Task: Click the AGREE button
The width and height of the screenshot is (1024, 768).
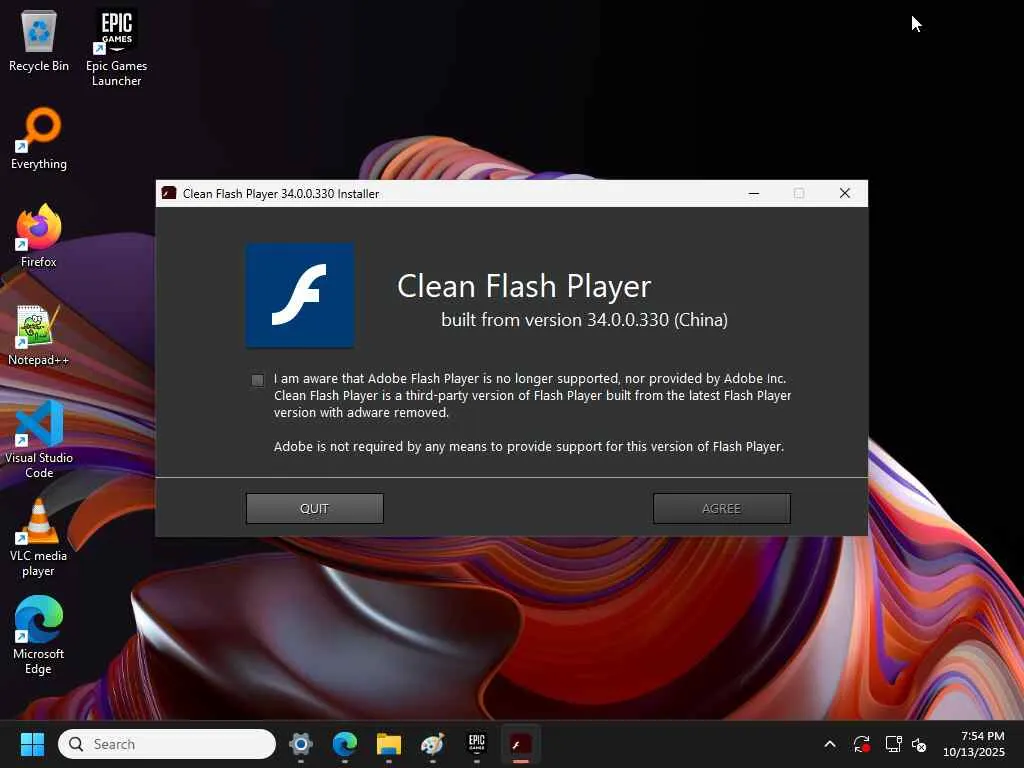Action: click(x=722, y=508)
